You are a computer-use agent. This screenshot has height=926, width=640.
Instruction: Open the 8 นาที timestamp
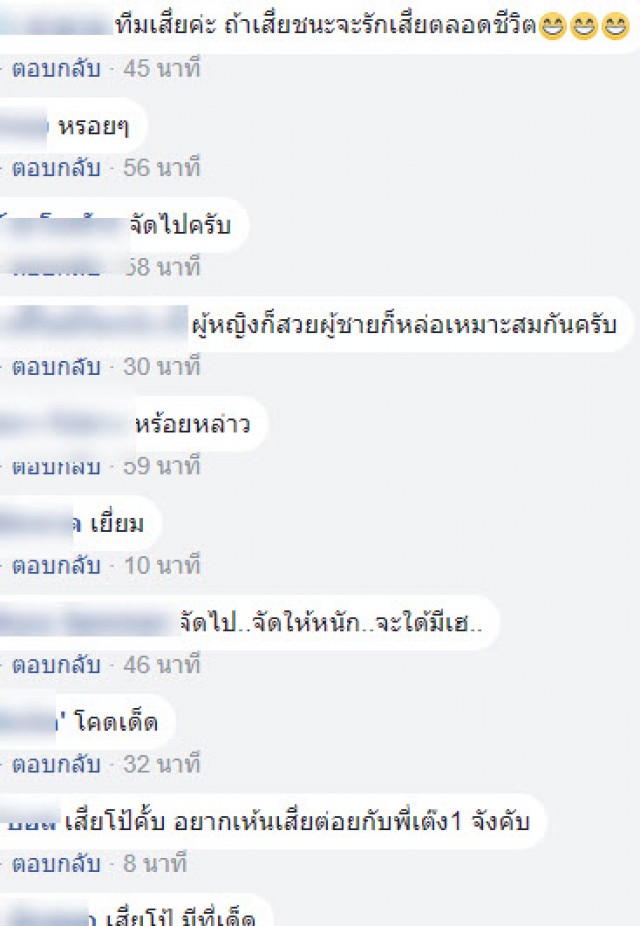click(155, 864)
